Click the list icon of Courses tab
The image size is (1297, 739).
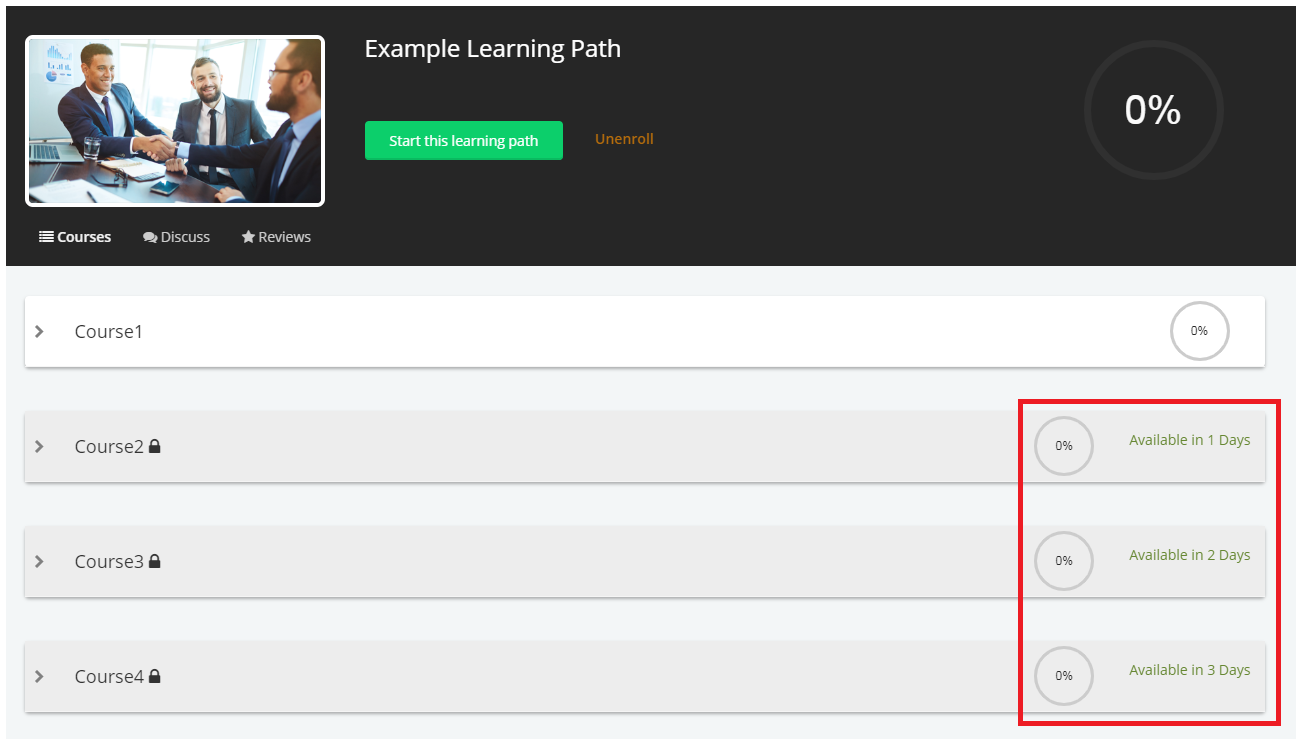[46, 237]
